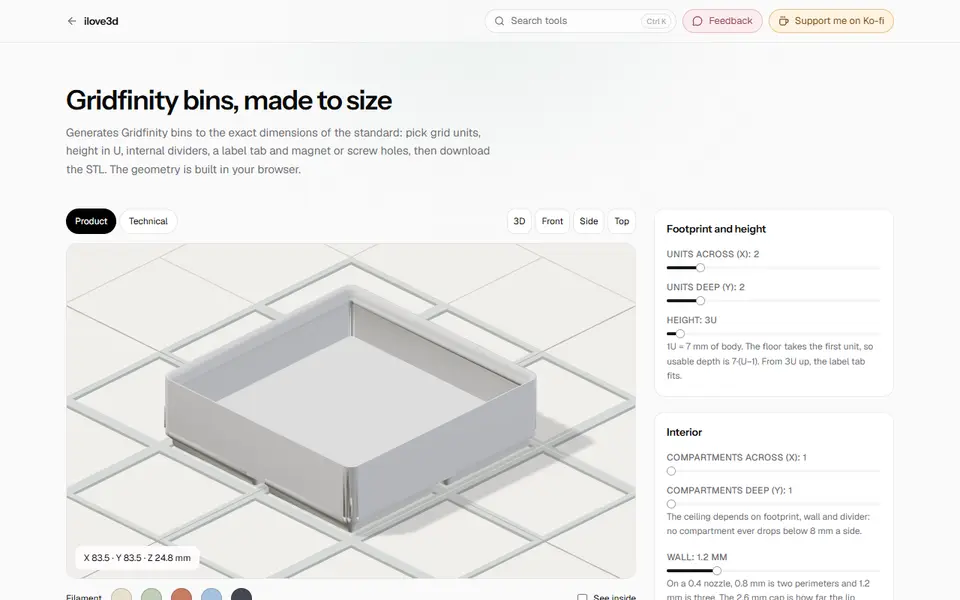Click the Ctrl K shortcut badge
Image resolution: width=960 pixels, height=600 pixels.
pyautogui.click(x=656, y=21)
